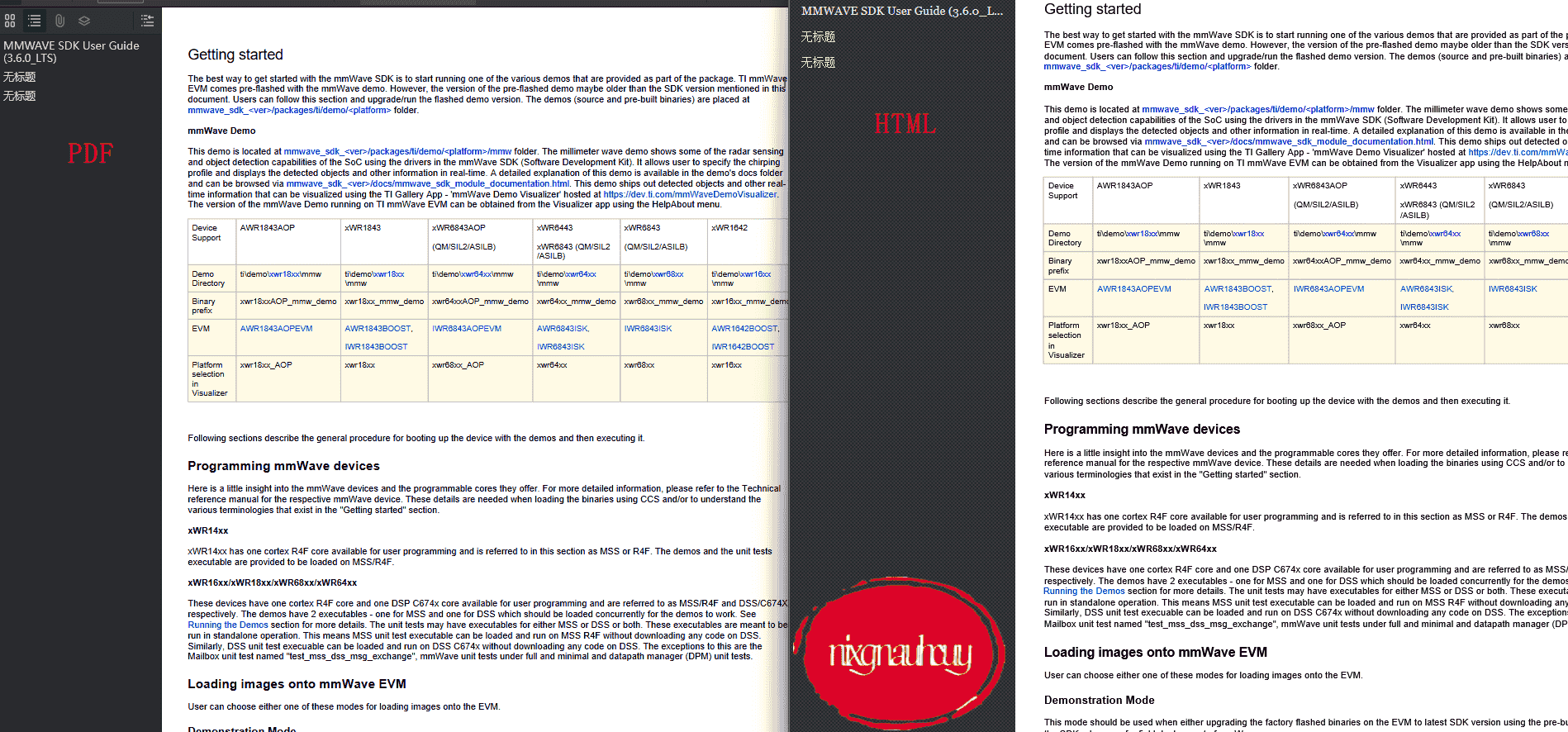Follow 'Running the Demos' link in PDF view

tap(228, 625)
